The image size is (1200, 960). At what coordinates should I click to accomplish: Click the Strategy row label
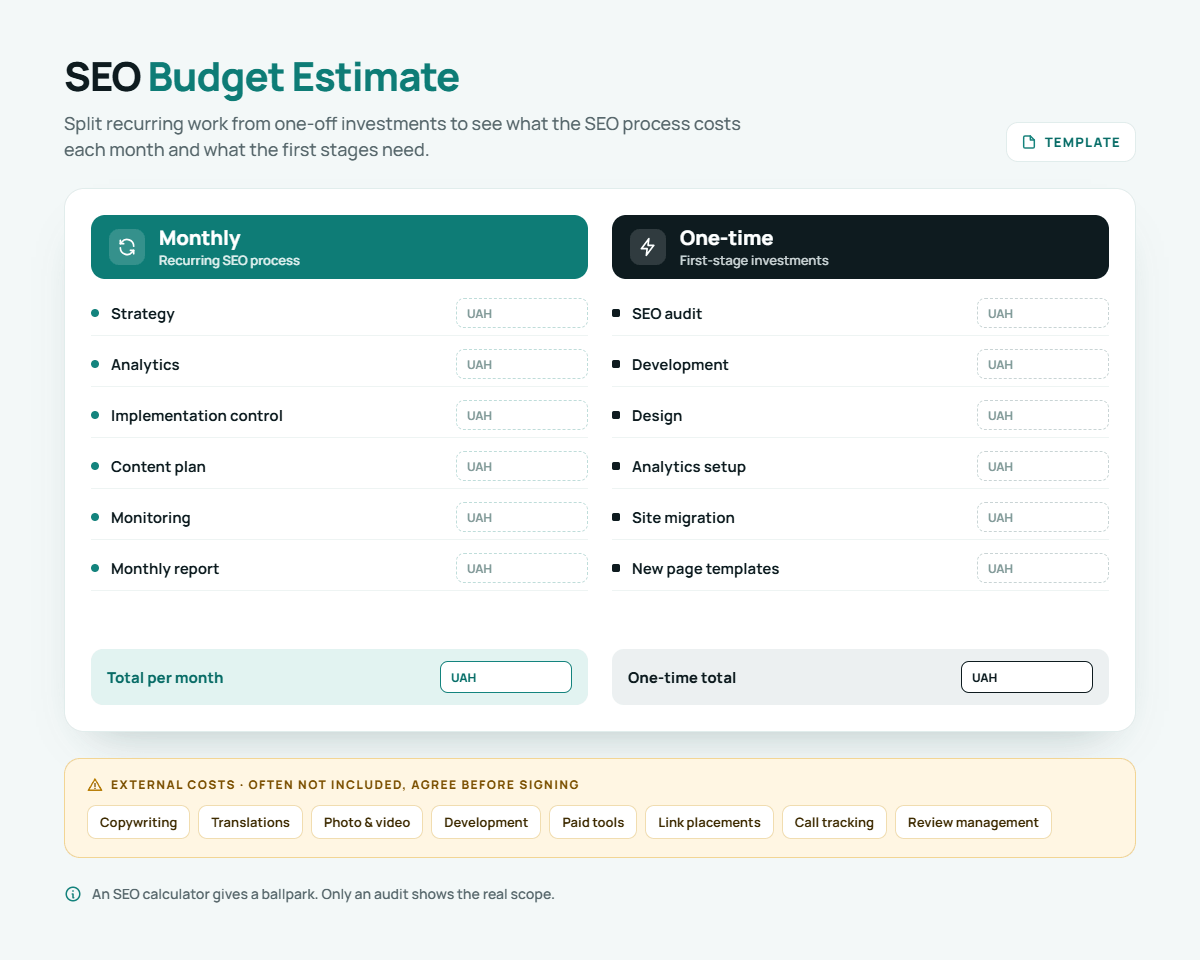(x=143, y=313)
